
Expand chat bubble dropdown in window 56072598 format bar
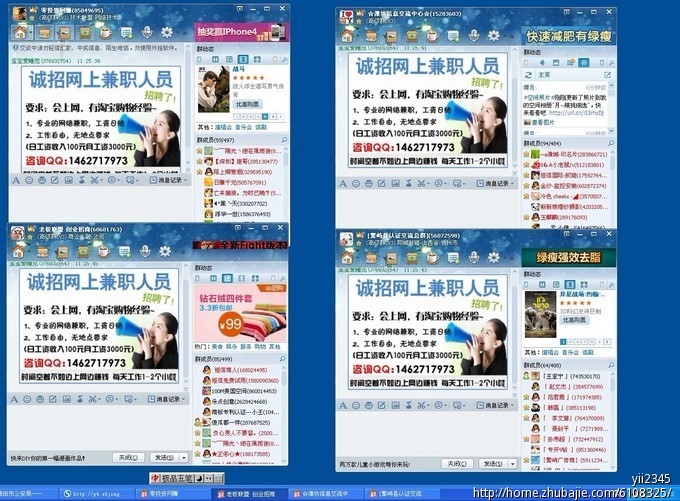pyautogui.click(x=464, y=406)
